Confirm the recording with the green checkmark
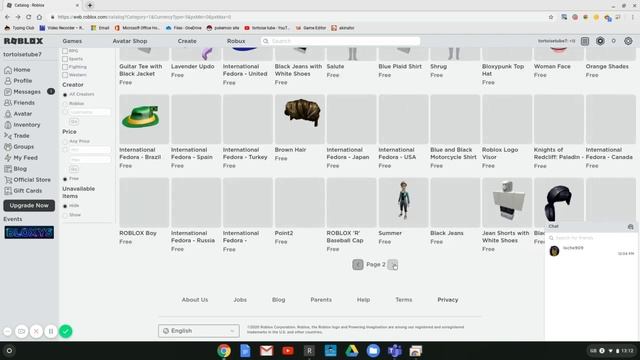 (x=66, y=331)
